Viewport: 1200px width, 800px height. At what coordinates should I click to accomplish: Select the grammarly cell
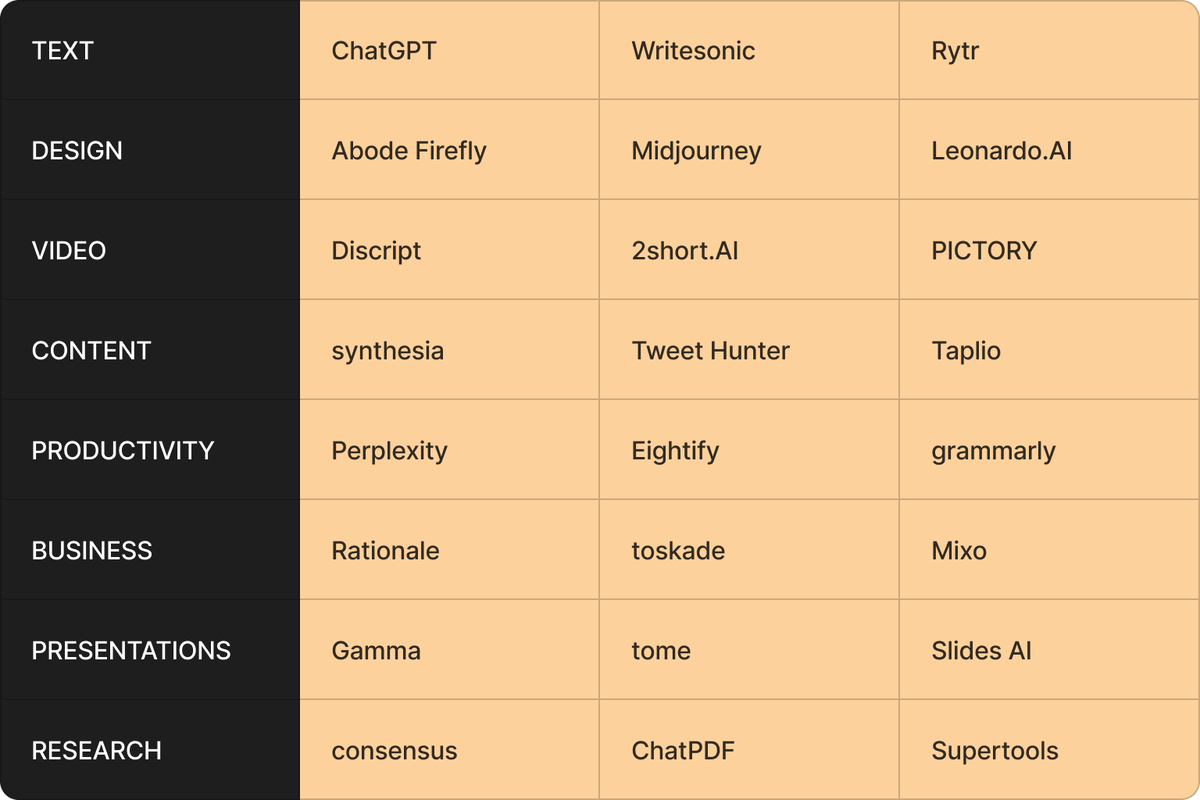click(x=1049, y=450)
